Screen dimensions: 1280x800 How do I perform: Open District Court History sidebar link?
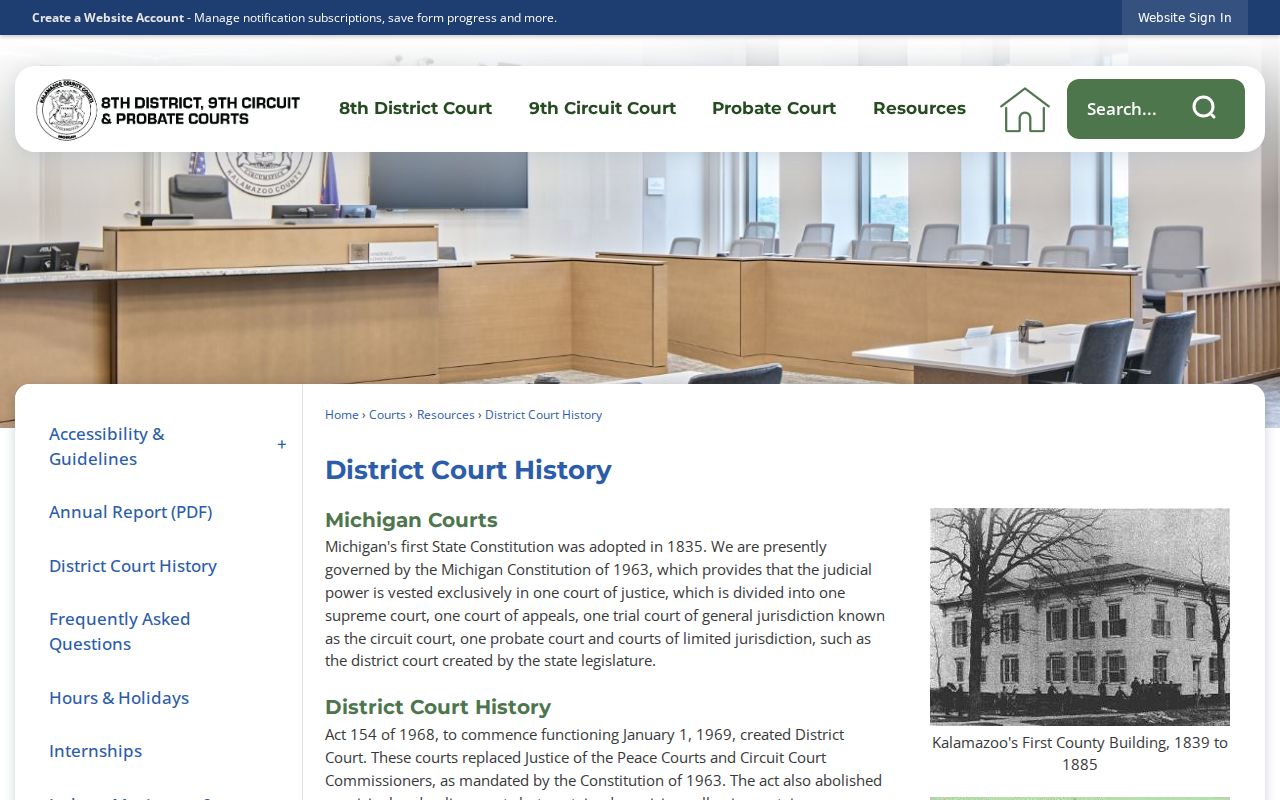point(133,566)
